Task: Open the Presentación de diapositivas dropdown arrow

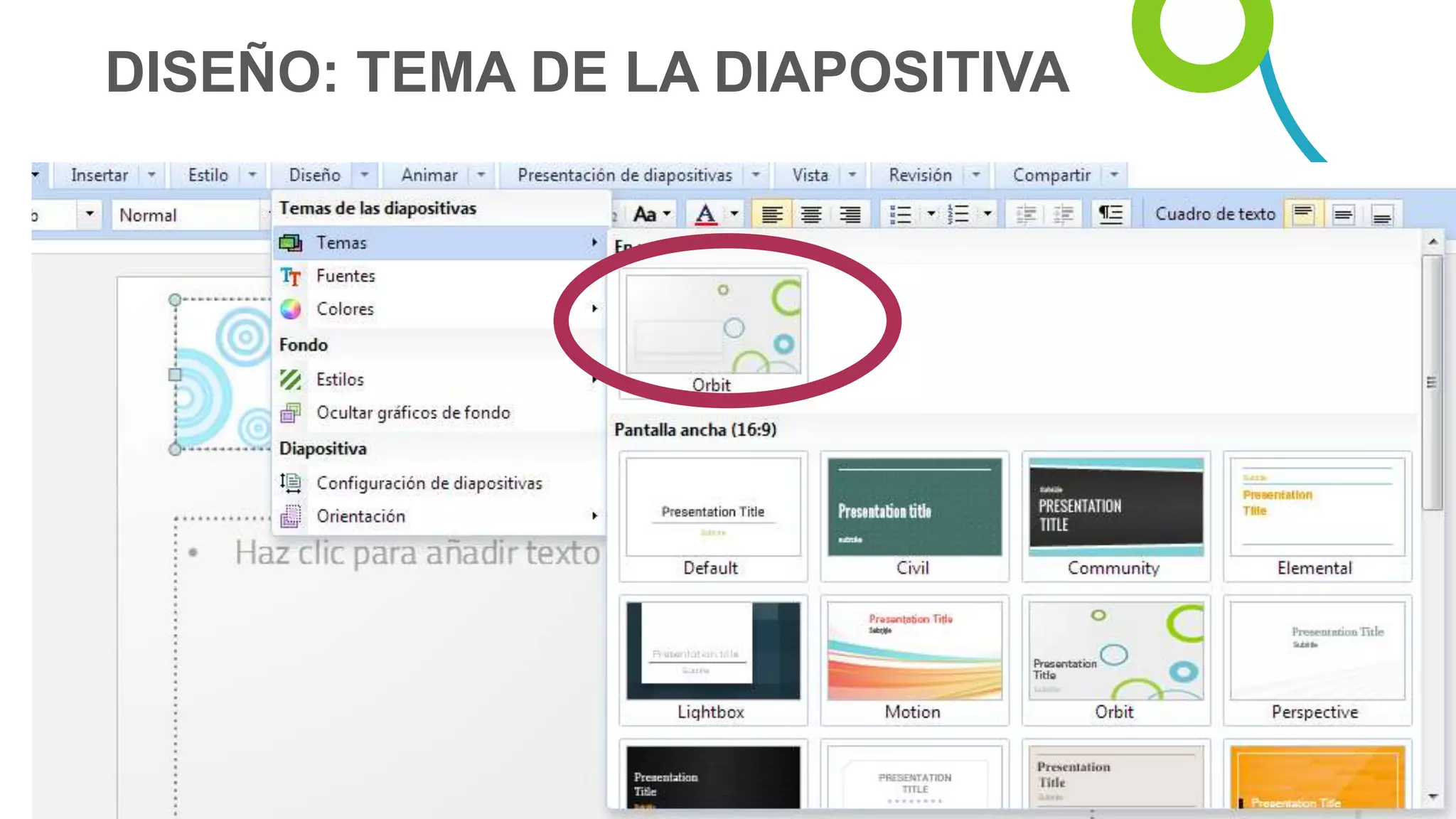Action: coord(756,175)
